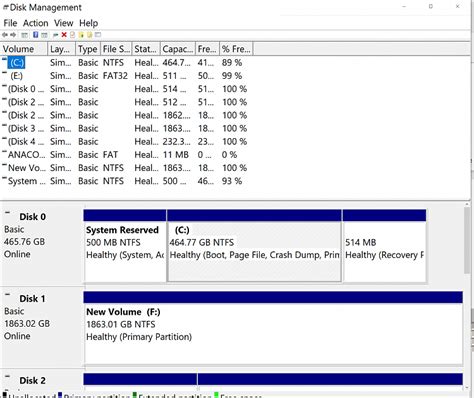Click the Disk Management title bar icon

tap(6, 8)
